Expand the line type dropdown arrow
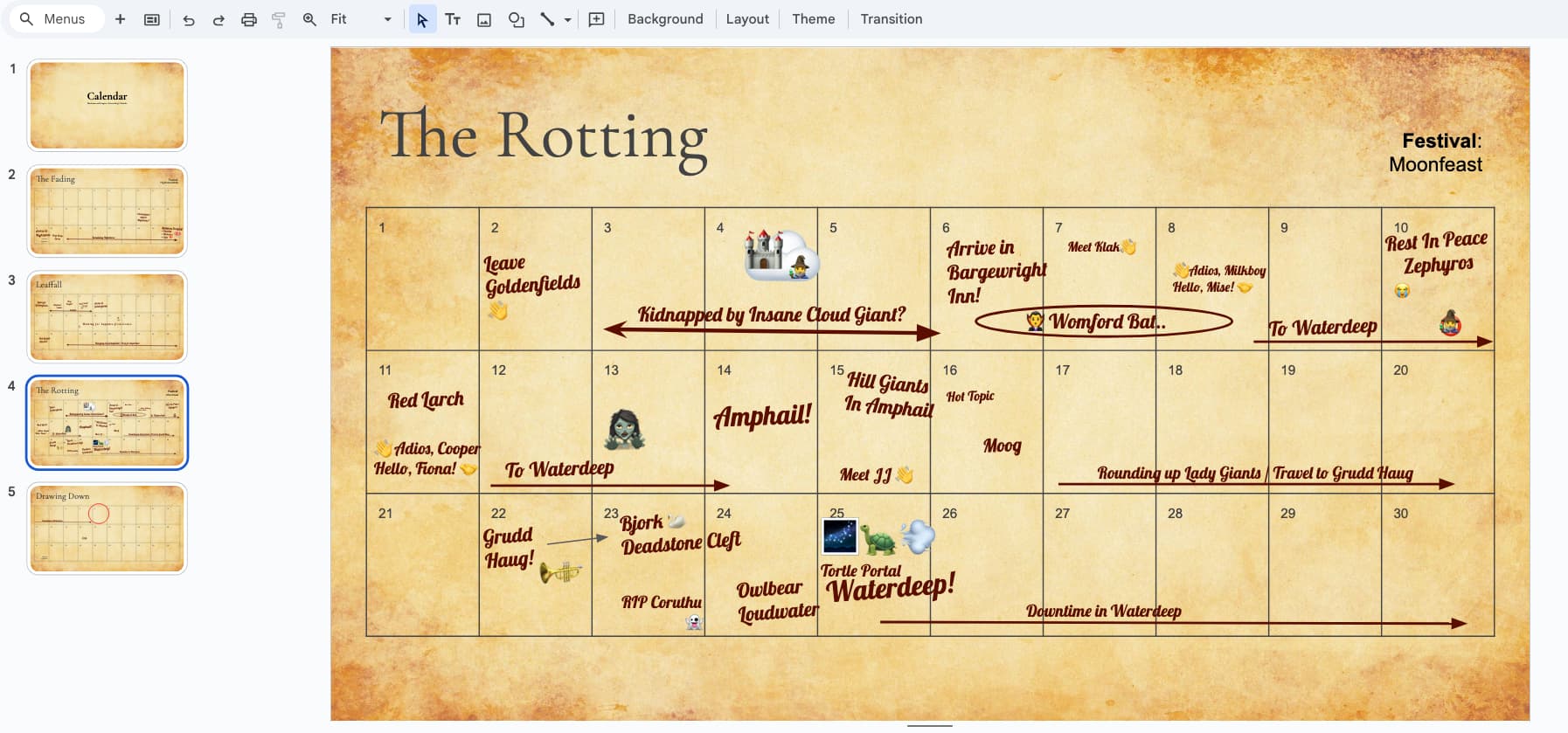1568x733 pixels. click(x=568, y=19)
